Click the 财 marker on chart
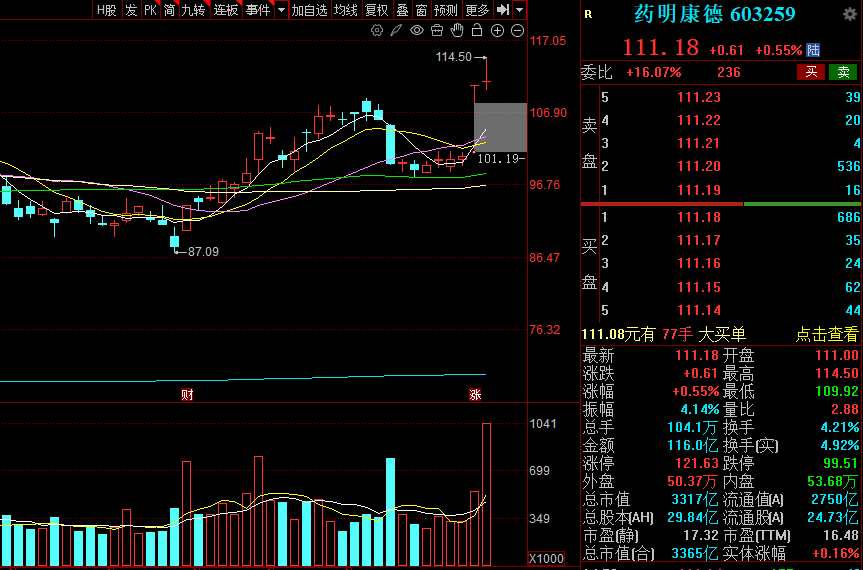The image size is (863, 570). (187, 394)
